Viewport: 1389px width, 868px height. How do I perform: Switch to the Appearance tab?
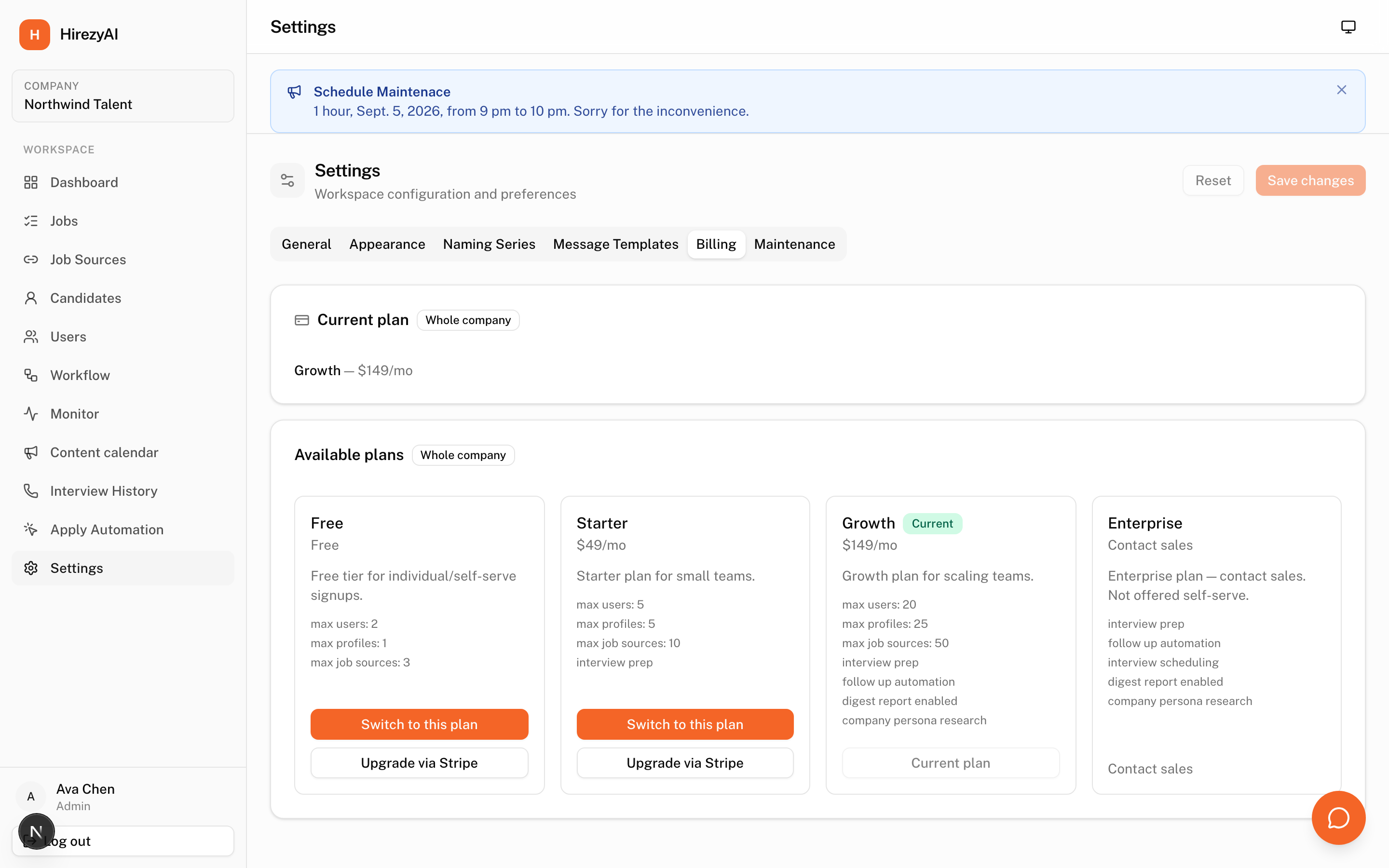coord(387,244)
